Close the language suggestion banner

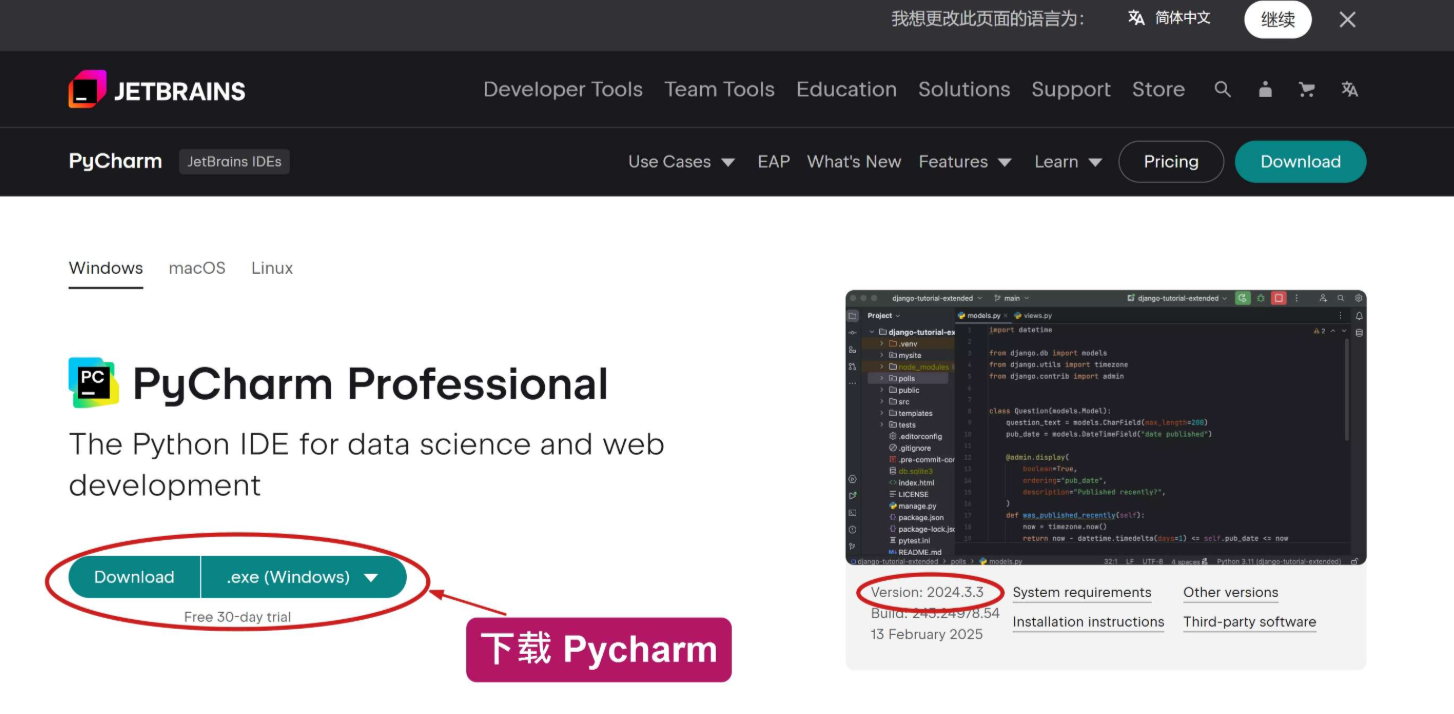pyautogui.click(x=1348, y=19)
